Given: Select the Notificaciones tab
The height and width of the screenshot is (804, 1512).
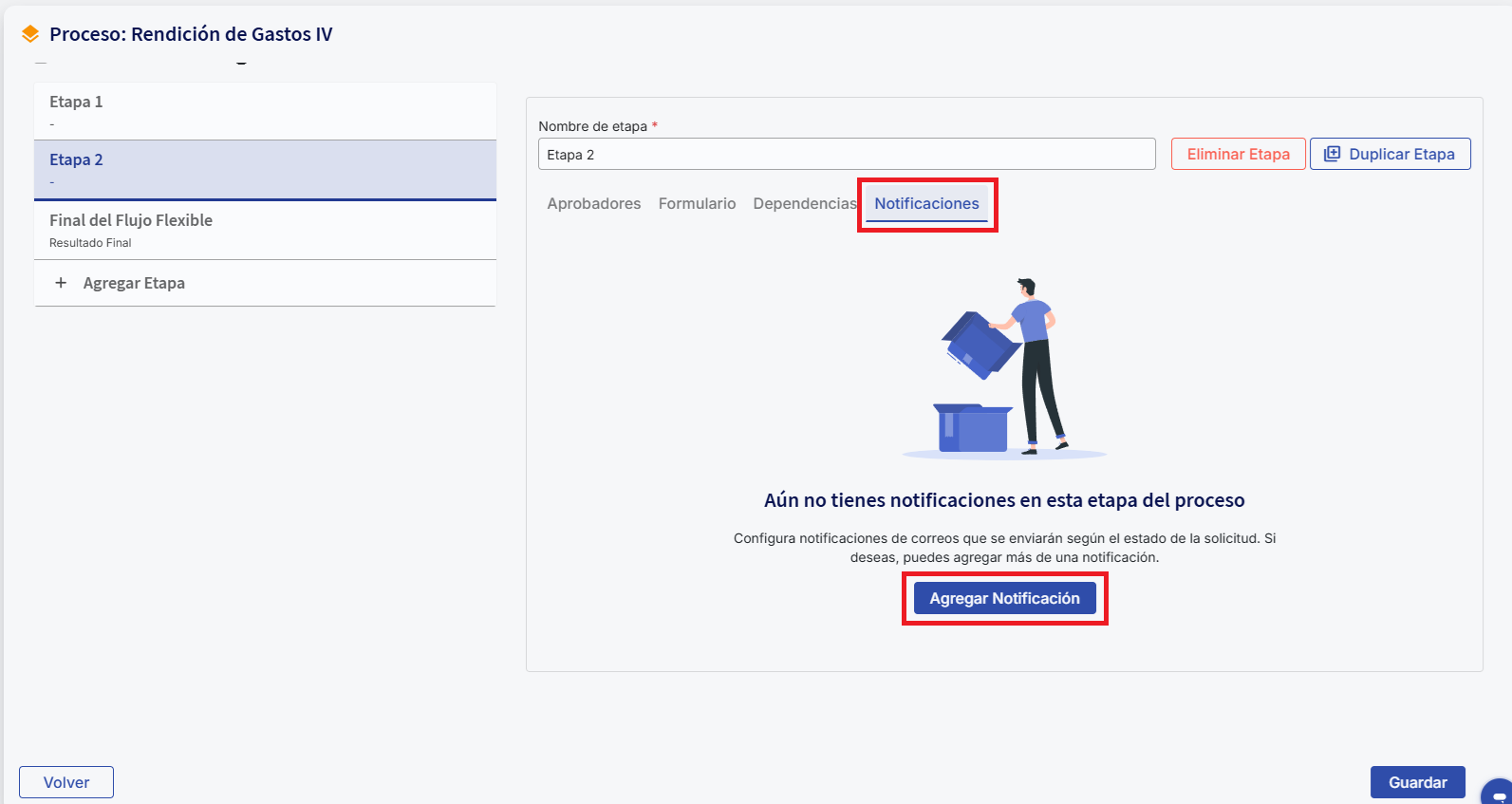Looking at the screenshot, I should tap(926, 203).
